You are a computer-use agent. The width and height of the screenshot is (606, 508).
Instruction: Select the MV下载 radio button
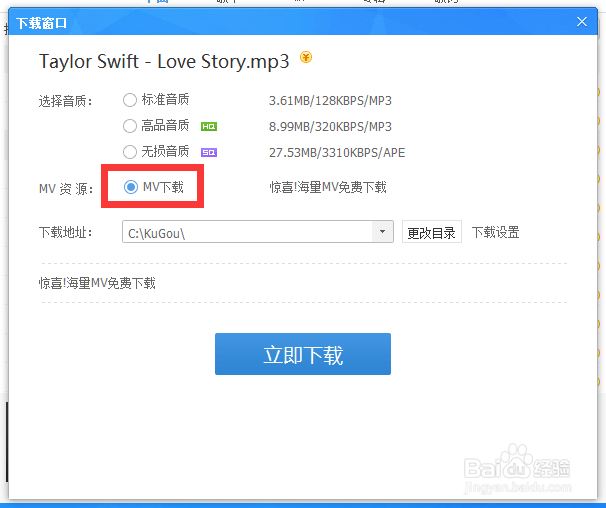(x=131, y=187)
